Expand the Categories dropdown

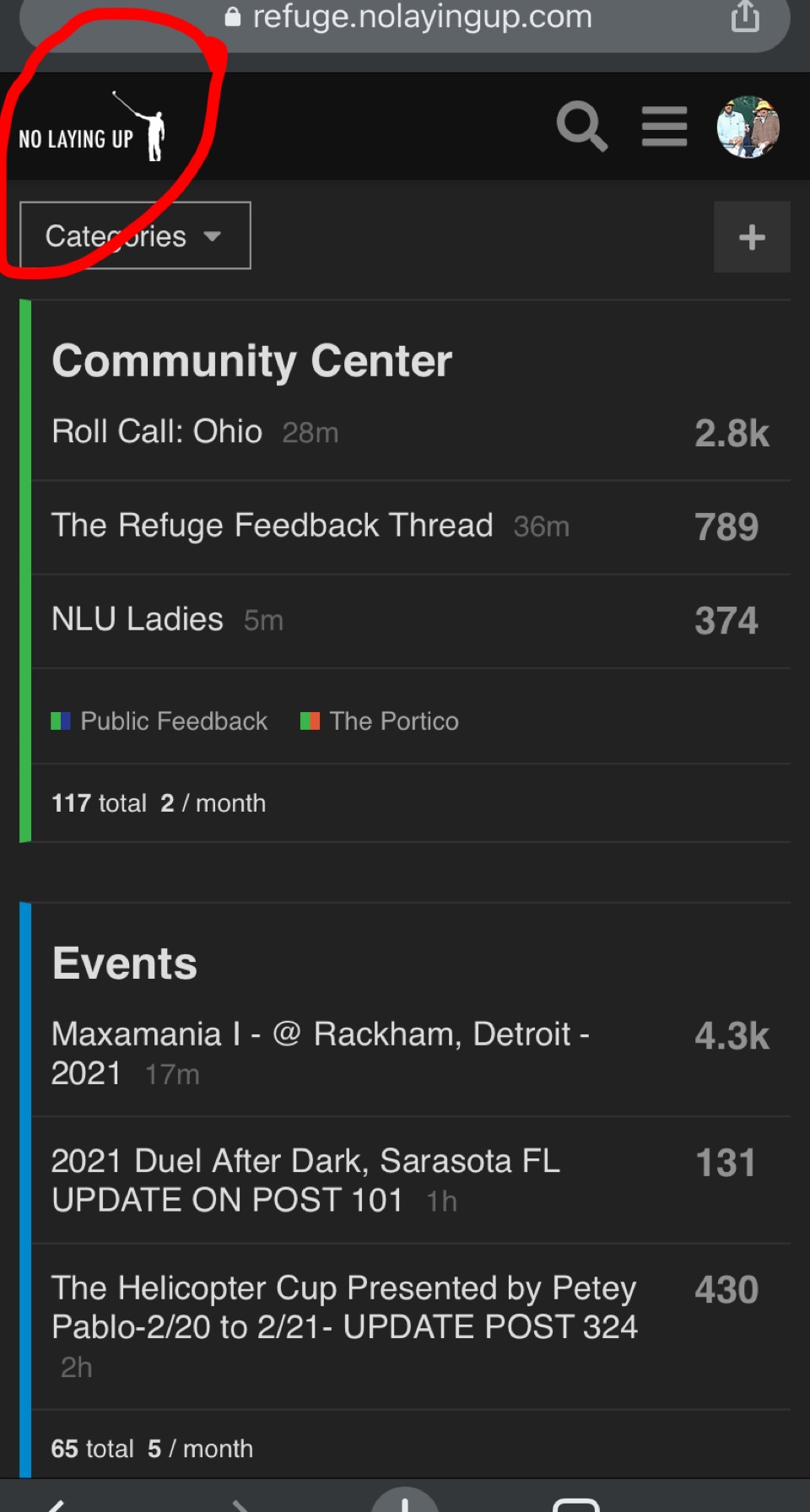click(135, 236)
